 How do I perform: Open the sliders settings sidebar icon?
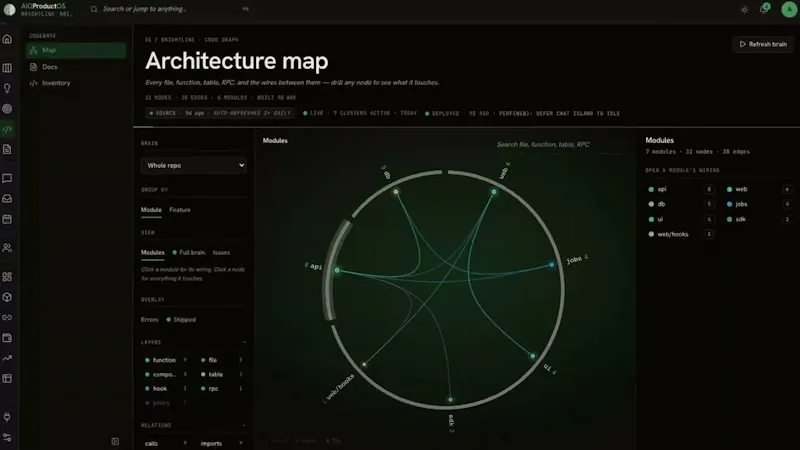pyautogui.click(x=7, y=437)
